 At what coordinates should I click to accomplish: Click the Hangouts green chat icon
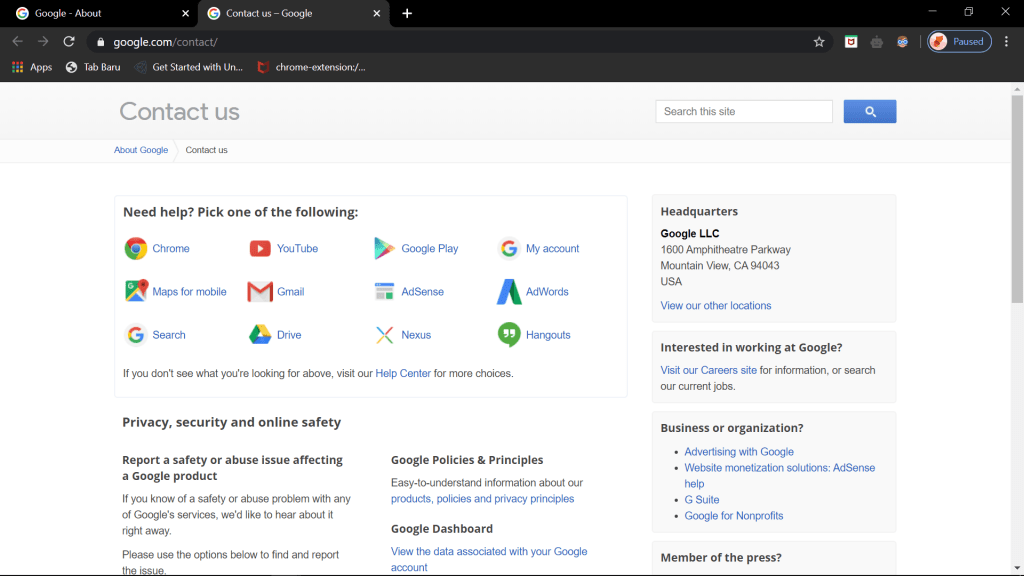pos(509,335)
